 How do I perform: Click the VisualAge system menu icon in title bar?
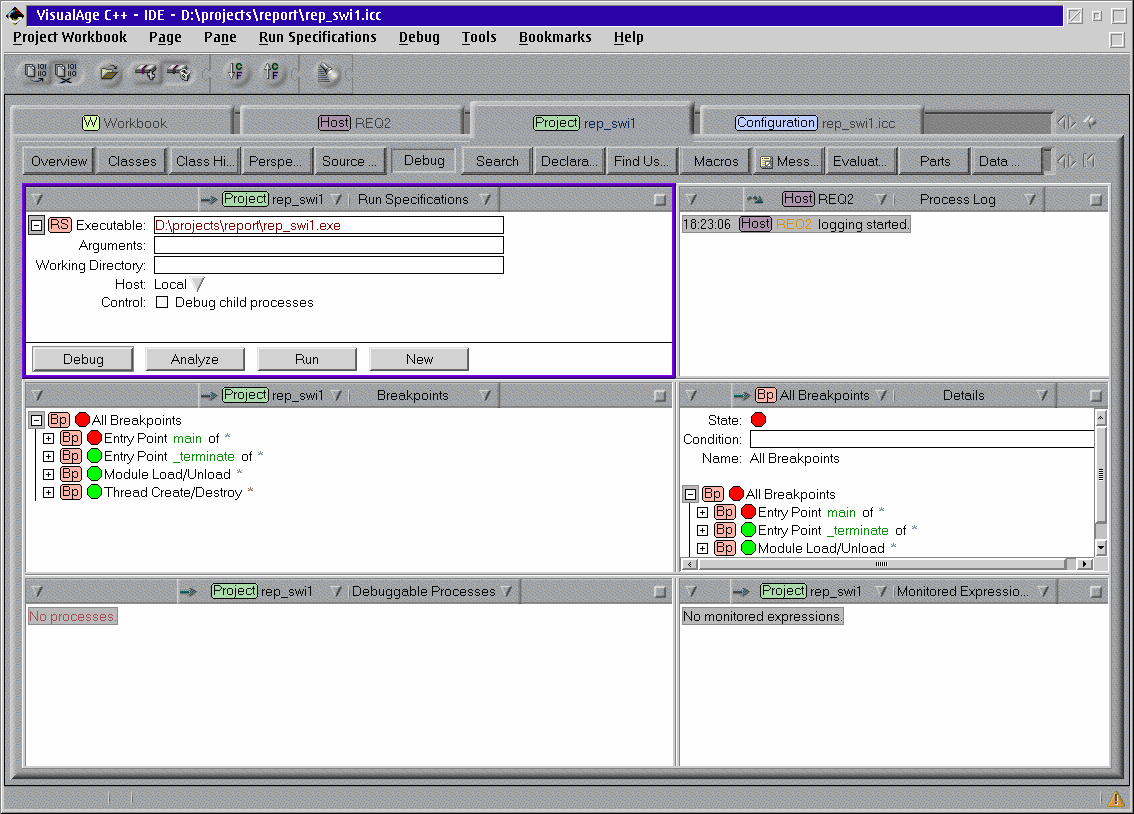(x=14, y=14)
